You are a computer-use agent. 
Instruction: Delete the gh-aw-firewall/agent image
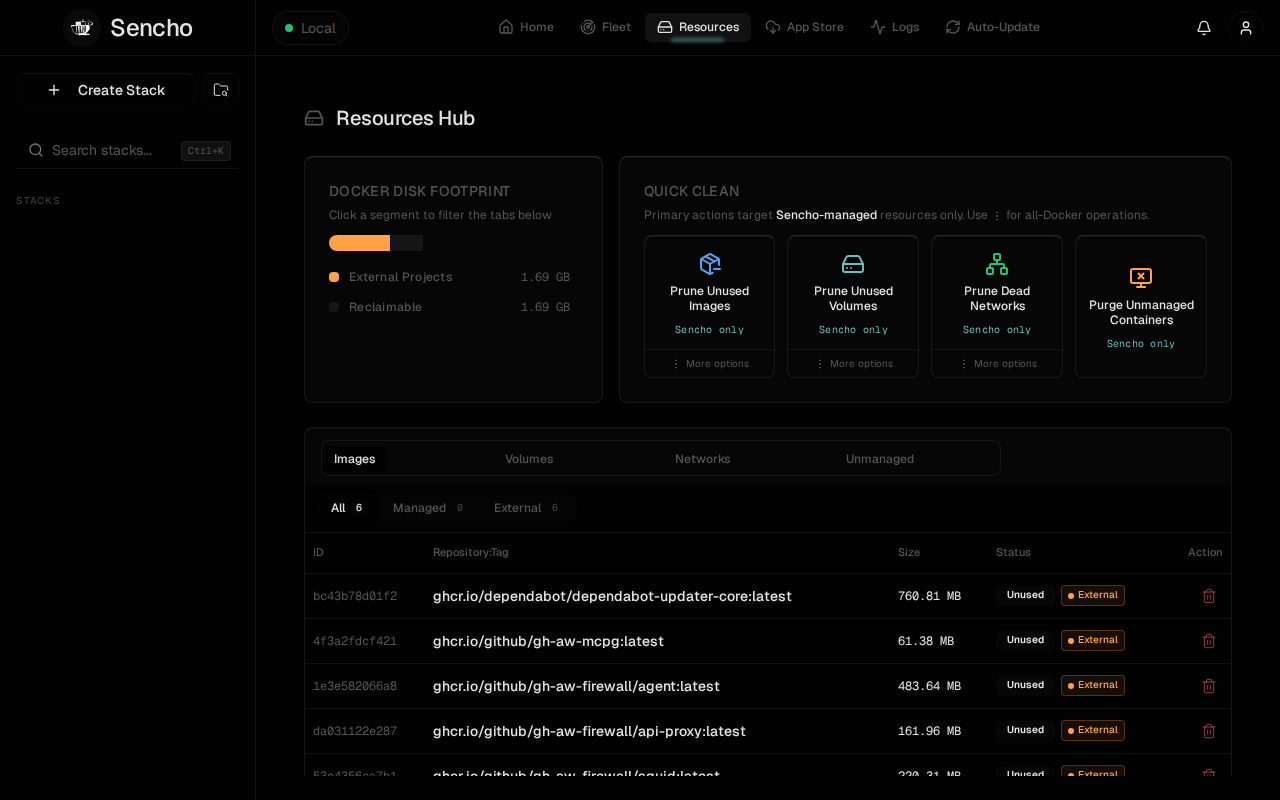[x=1209, y=686]
